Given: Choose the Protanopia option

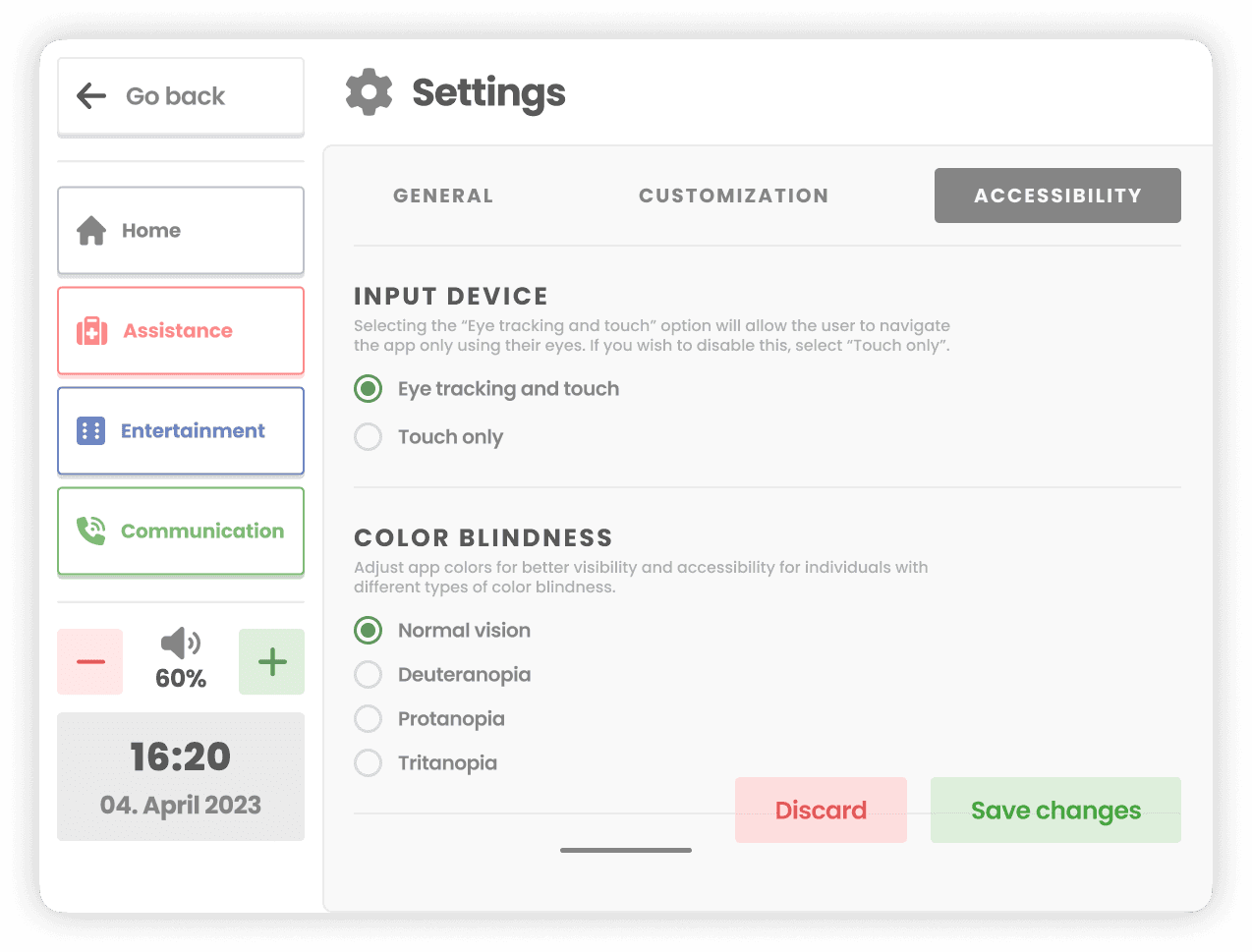Looking at the screenshot, I should (x=368, y=718).
